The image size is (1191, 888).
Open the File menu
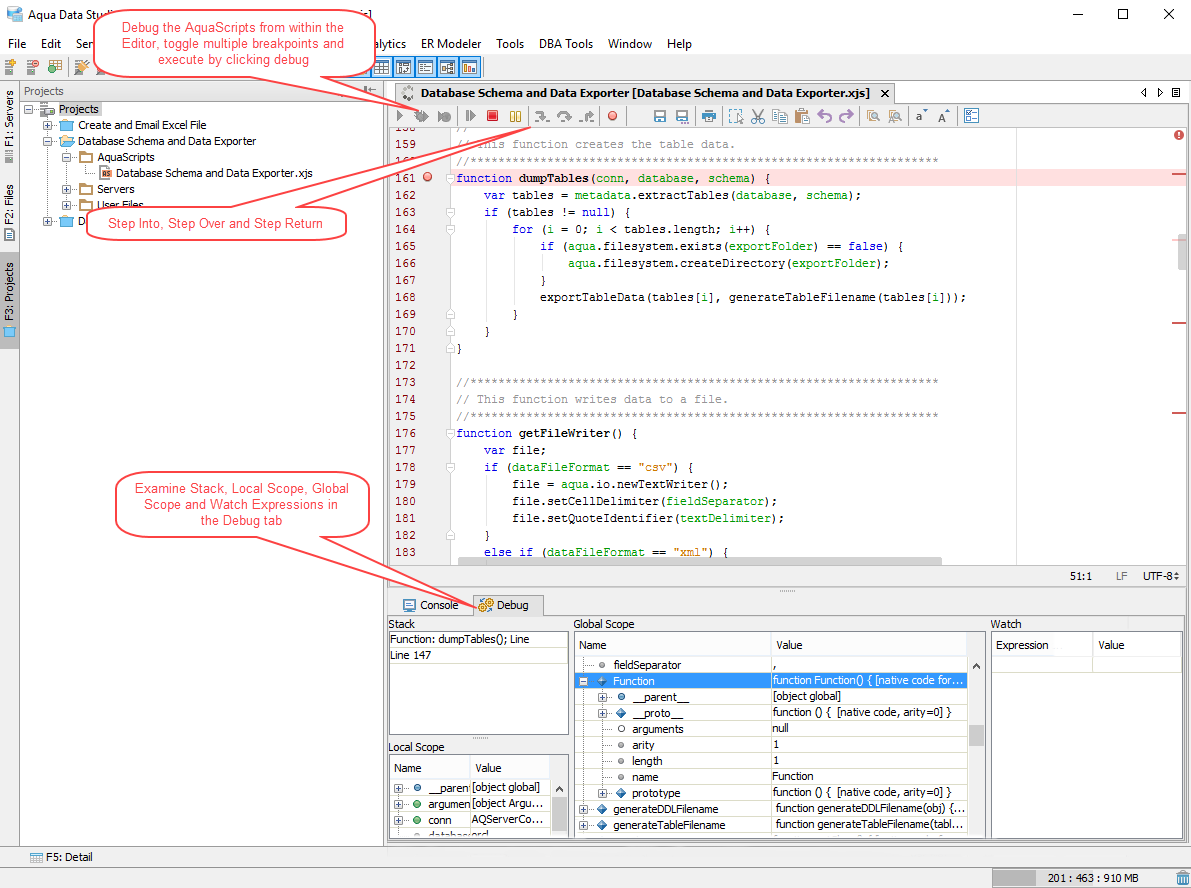click(17, 44)
